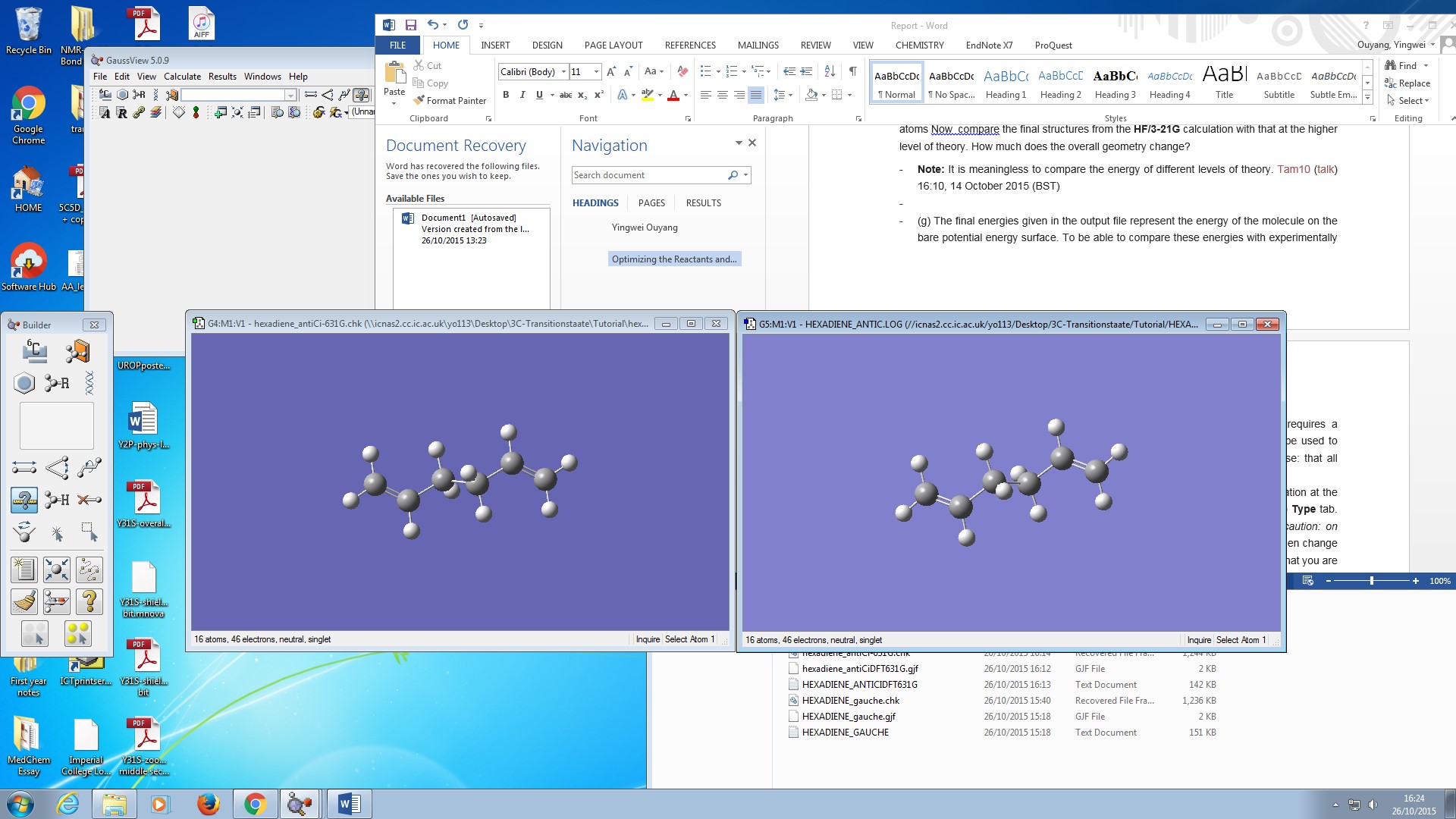The image size is (1456, 819).
Task: Toggle Bold formatting in Word ribbon
Action: pos(506,95)
